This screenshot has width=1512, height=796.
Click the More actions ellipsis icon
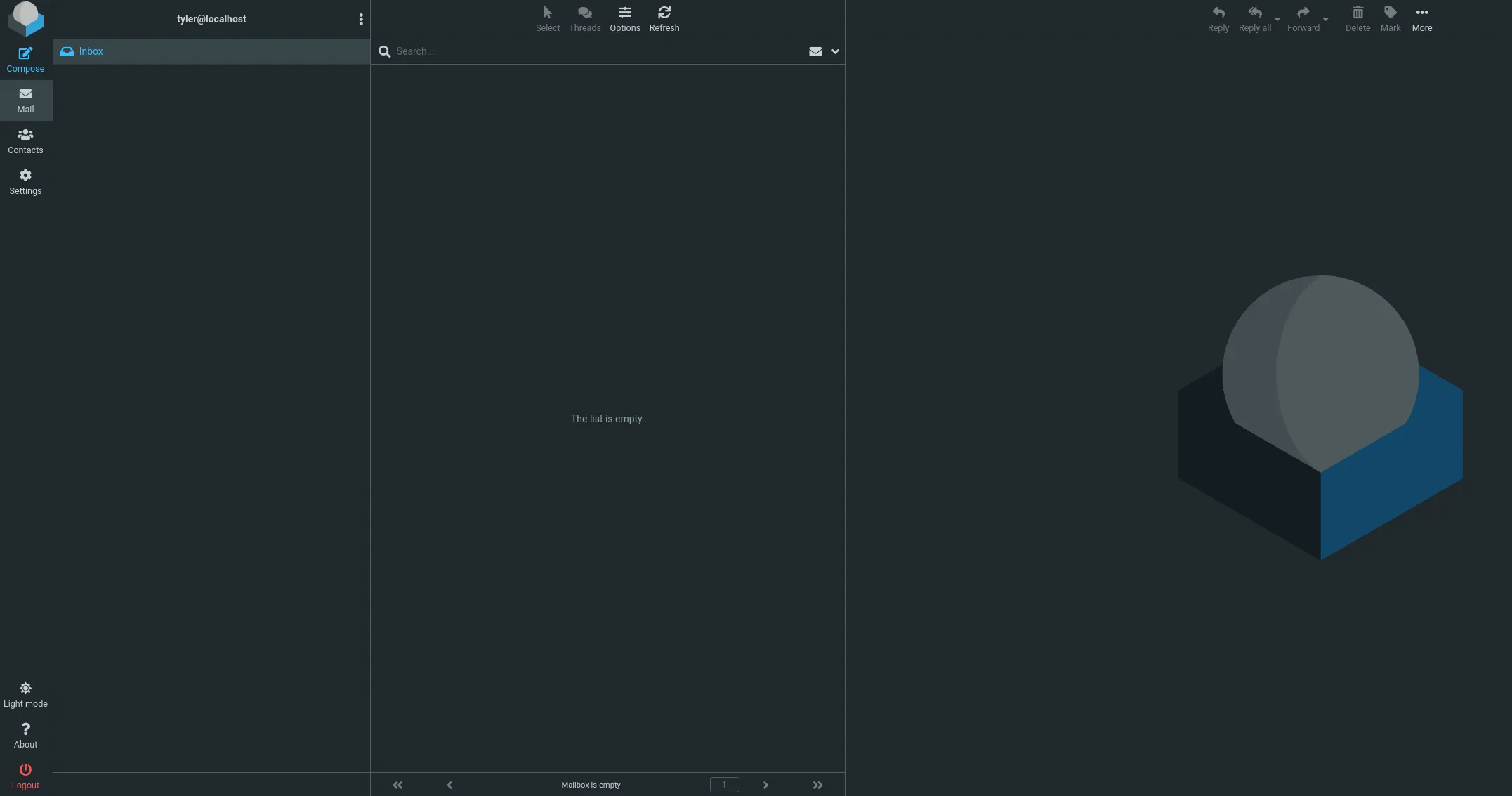click(1421, 18)
